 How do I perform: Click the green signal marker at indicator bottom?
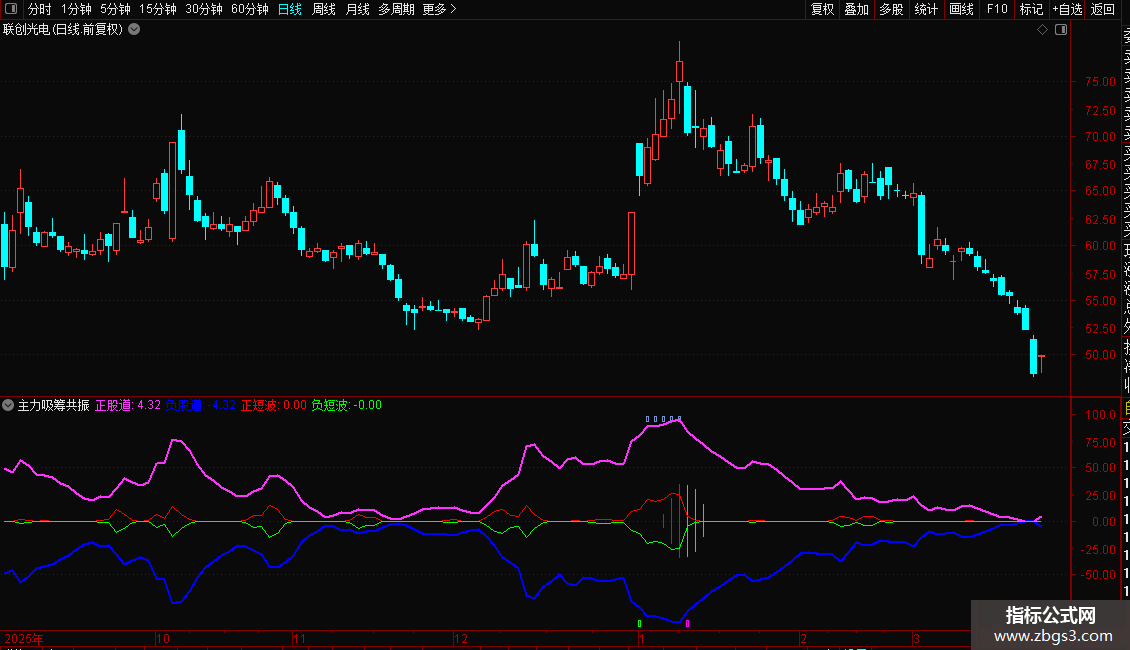point(639,623)
